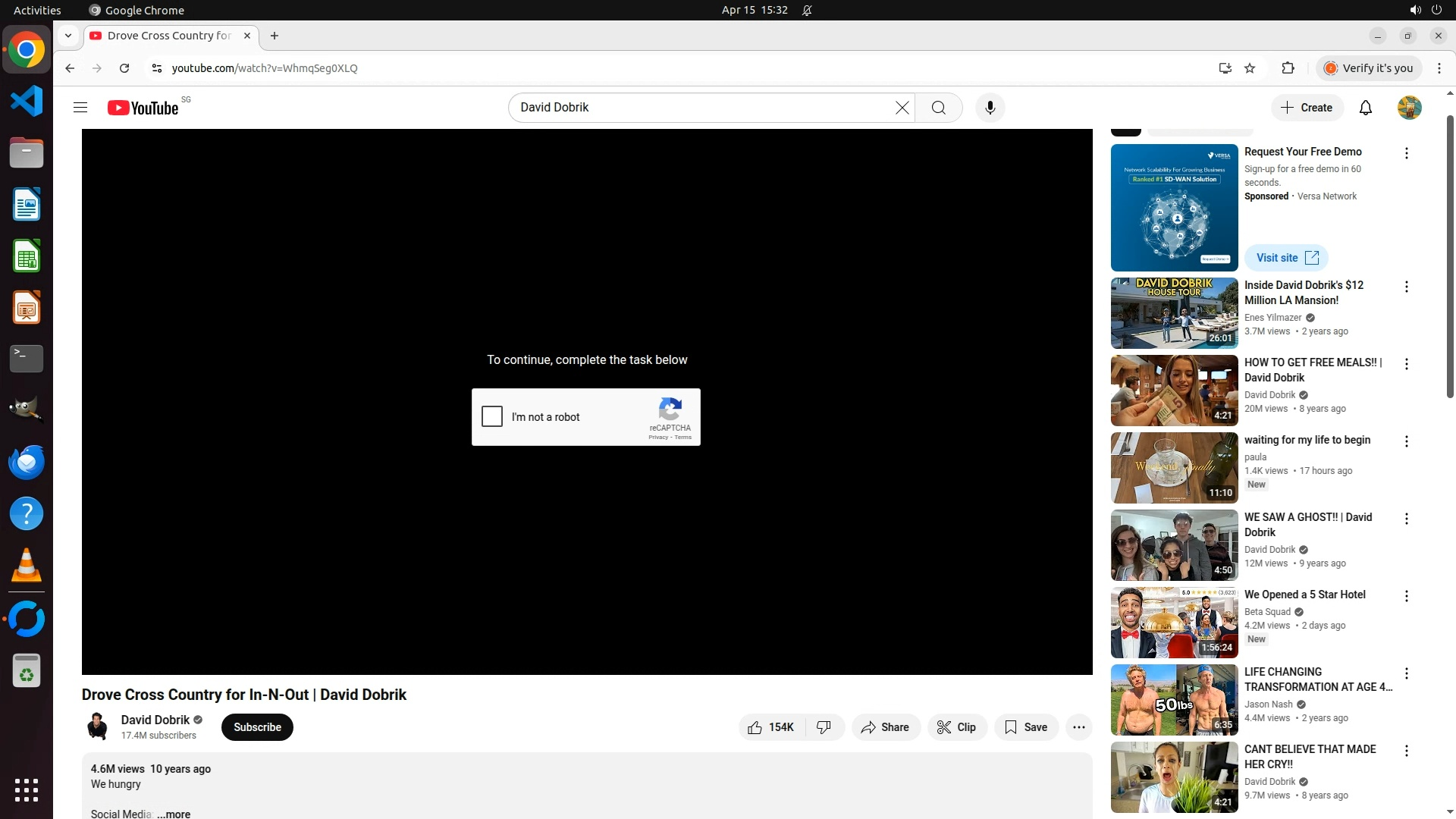Open options for HOW TO GET FREE MEALS video

coord(1406,364)
